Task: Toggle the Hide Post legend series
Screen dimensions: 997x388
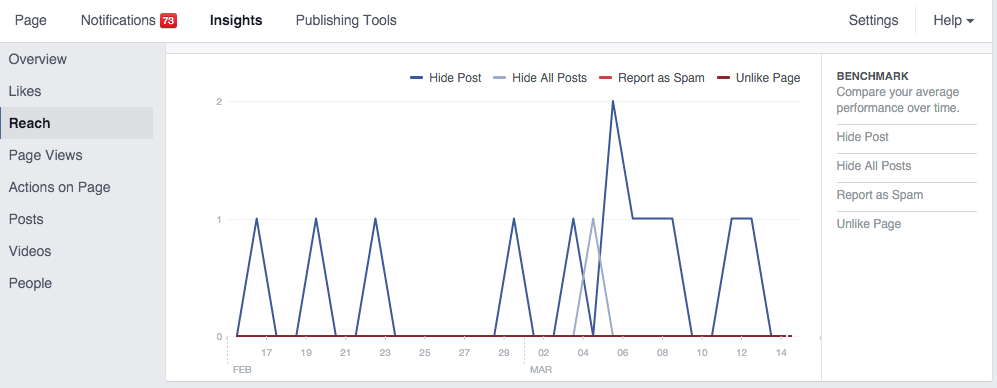Action: pyautogui.click(x=446, y=78)
